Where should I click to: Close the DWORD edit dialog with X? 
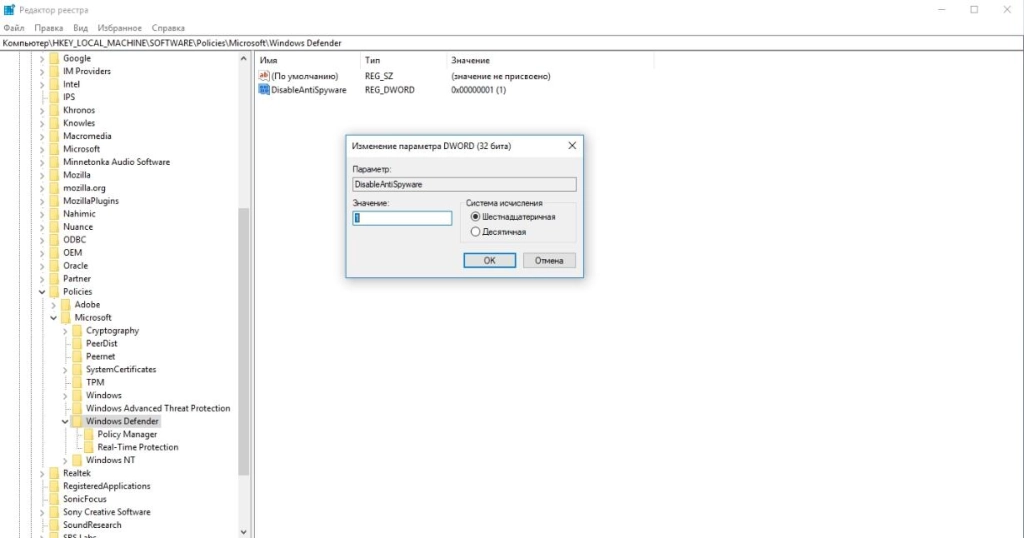pos(572,146)
